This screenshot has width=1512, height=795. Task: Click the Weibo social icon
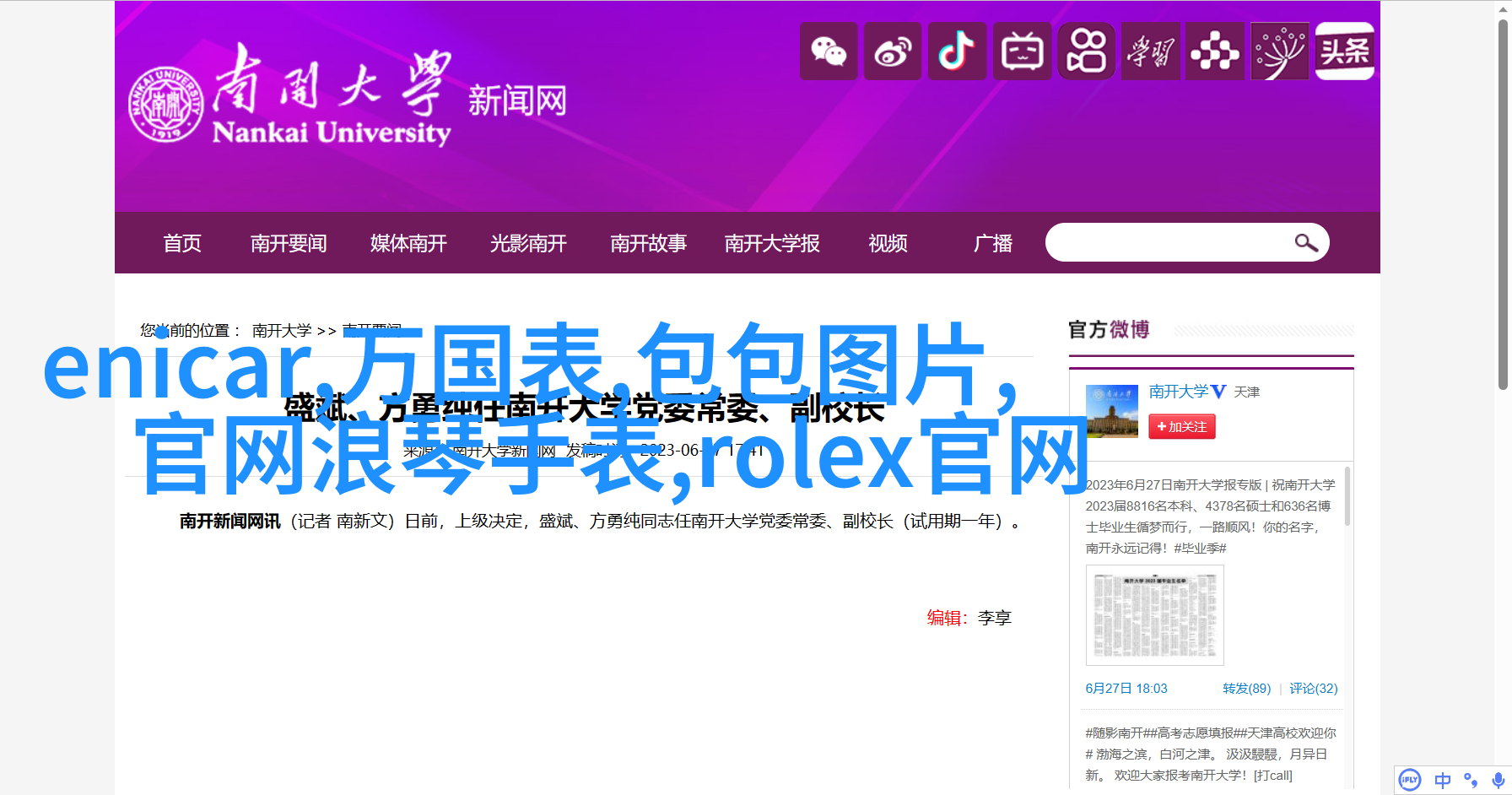(x=893, y=51)
